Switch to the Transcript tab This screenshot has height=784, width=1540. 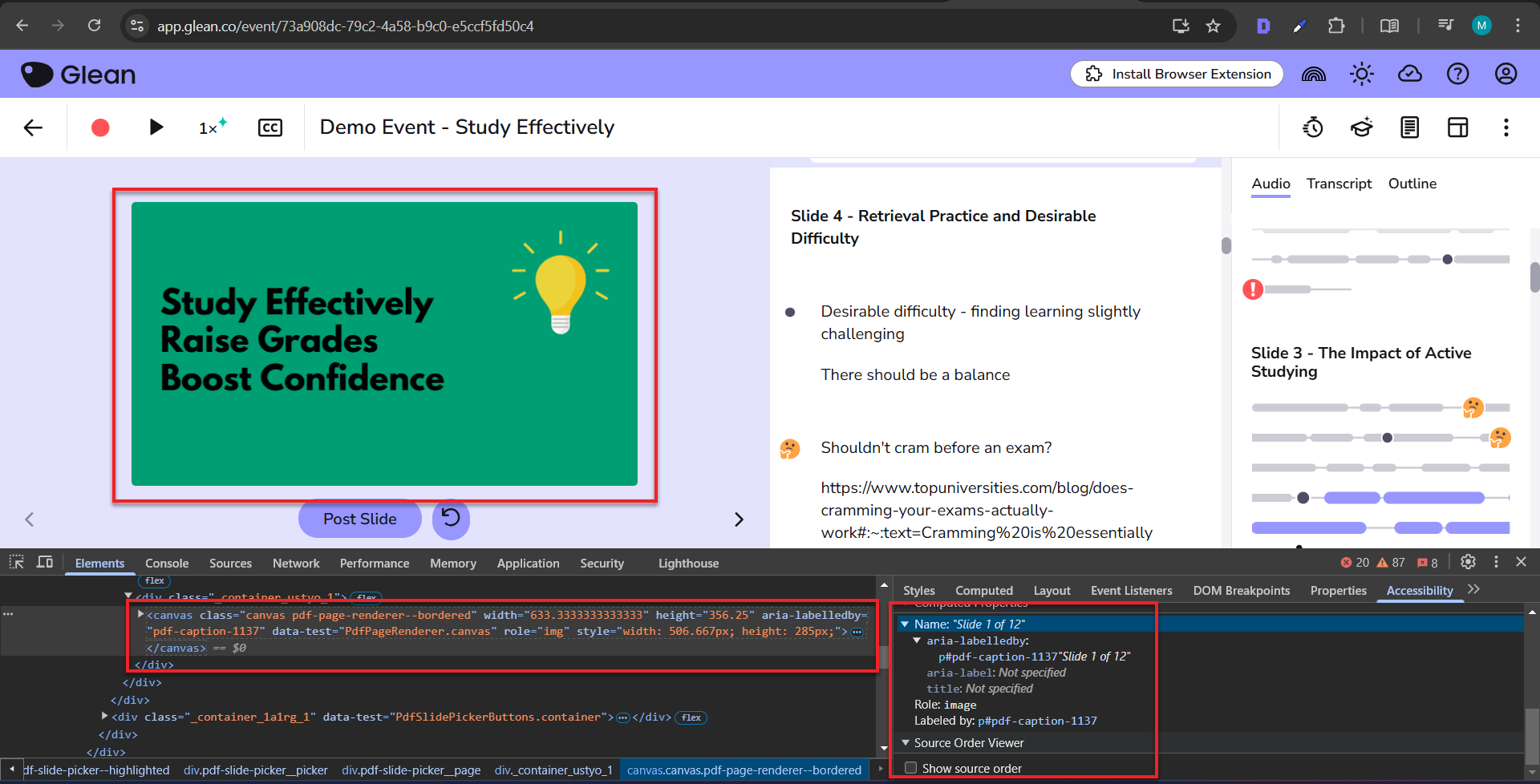(x=1339, y=184)
